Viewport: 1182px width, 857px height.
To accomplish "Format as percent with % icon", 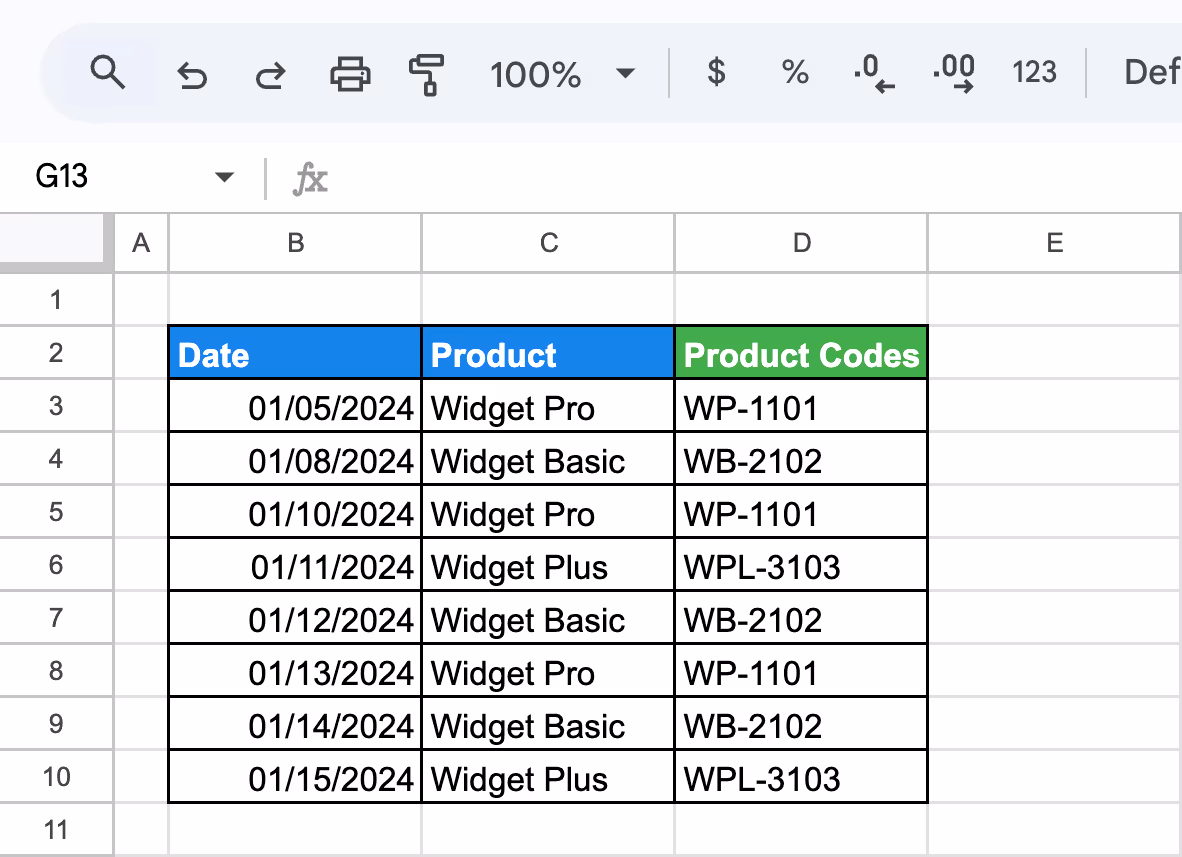I will (x=795, y=73).
